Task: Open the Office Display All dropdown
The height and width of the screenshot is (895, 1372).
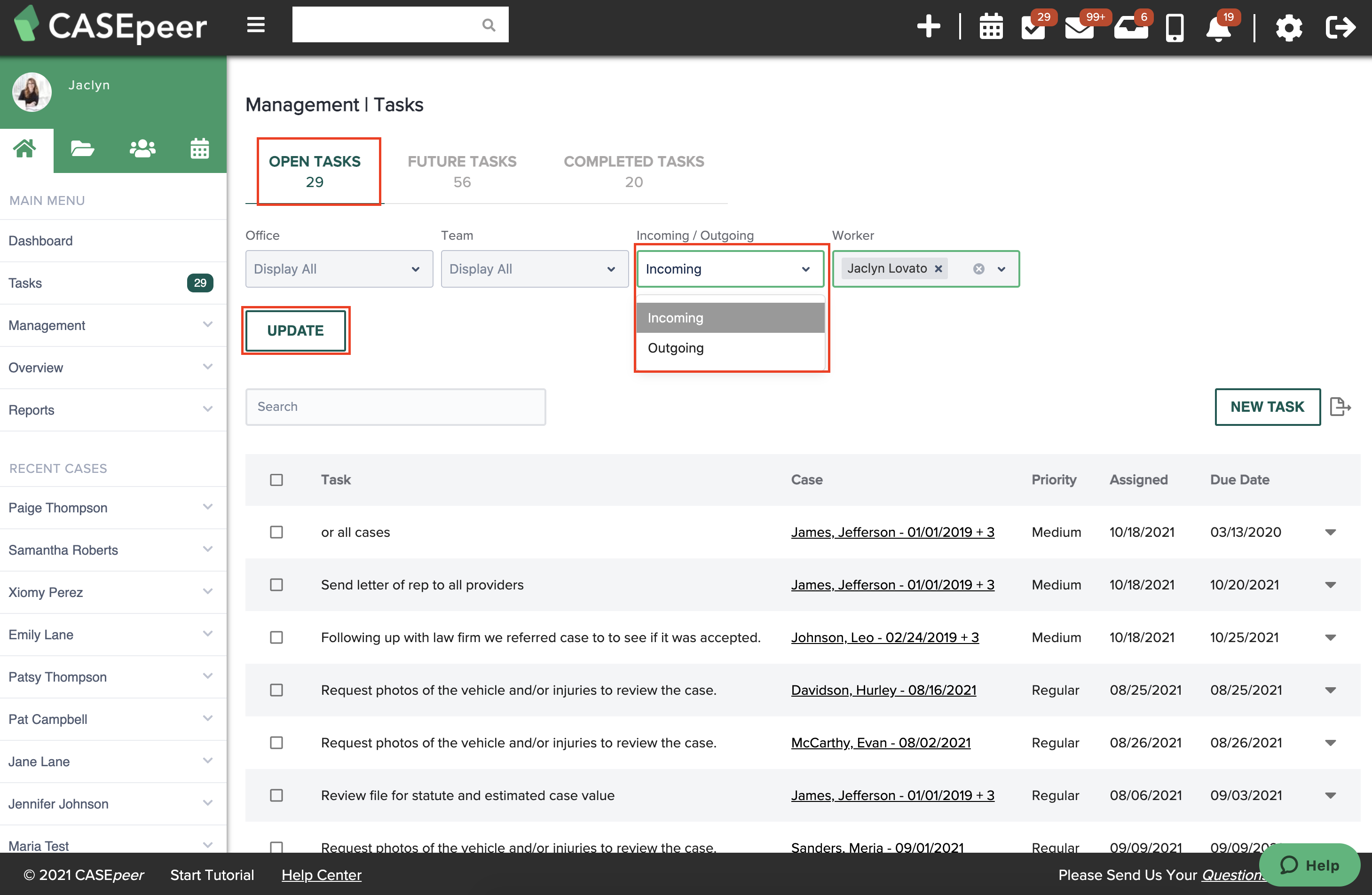Action: click(x=339, y=268)
